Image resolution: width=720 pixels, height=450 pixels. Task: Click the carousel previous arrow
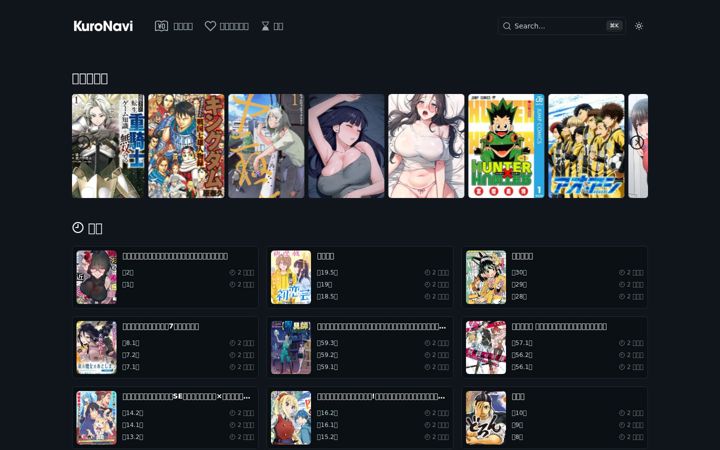point(83,142)
